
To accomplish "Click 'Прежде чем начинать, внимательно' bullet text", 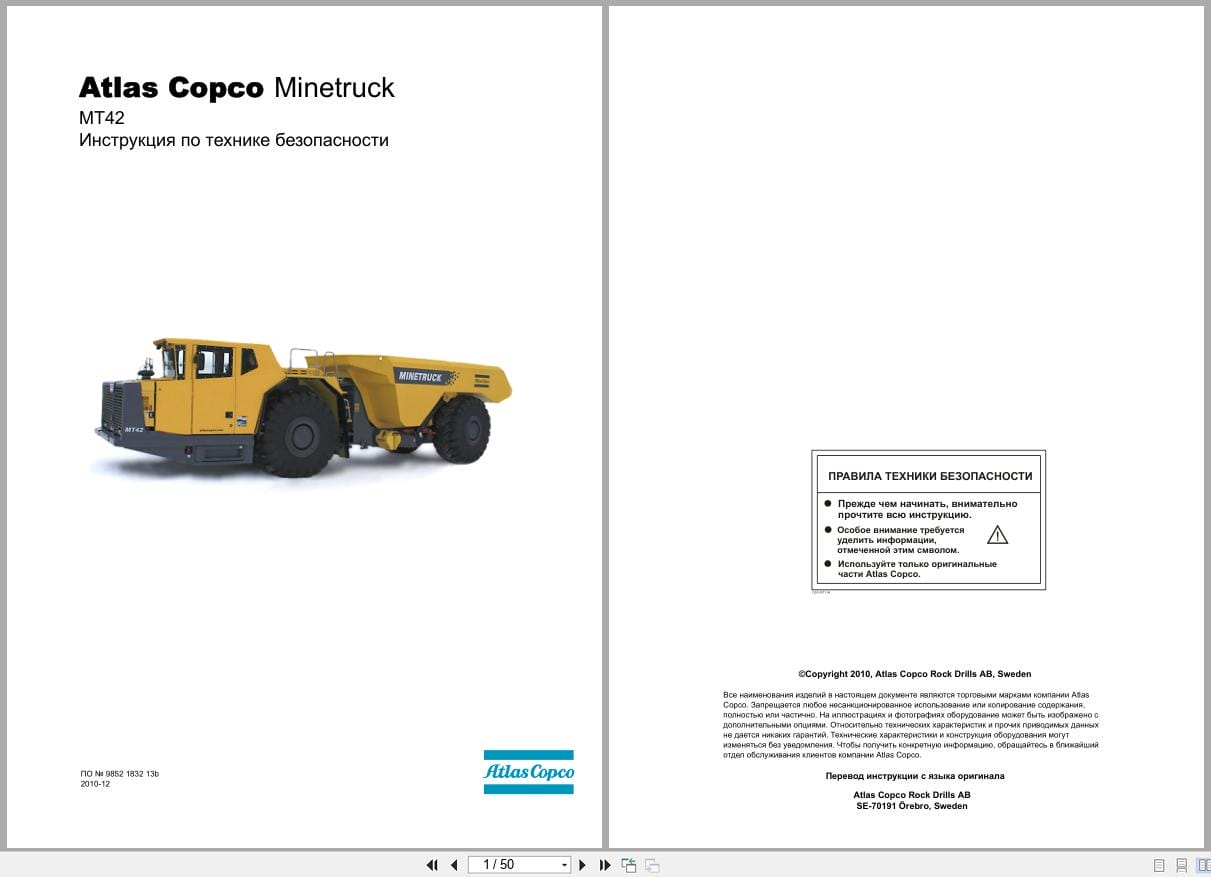I will pyautogui.click(x=927, y=504).
